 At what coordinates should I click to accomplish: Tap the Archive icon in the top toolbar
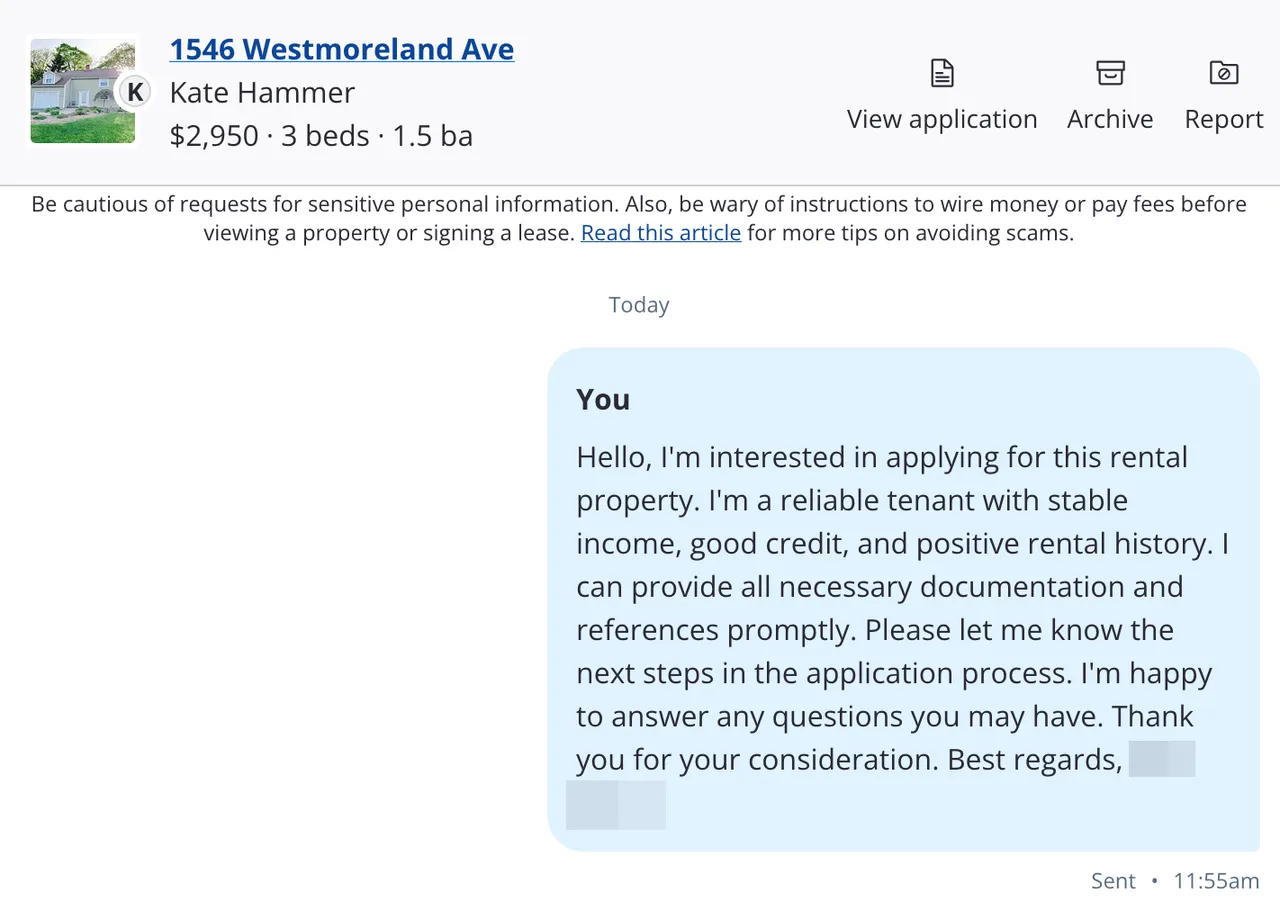coord(1110,71)
